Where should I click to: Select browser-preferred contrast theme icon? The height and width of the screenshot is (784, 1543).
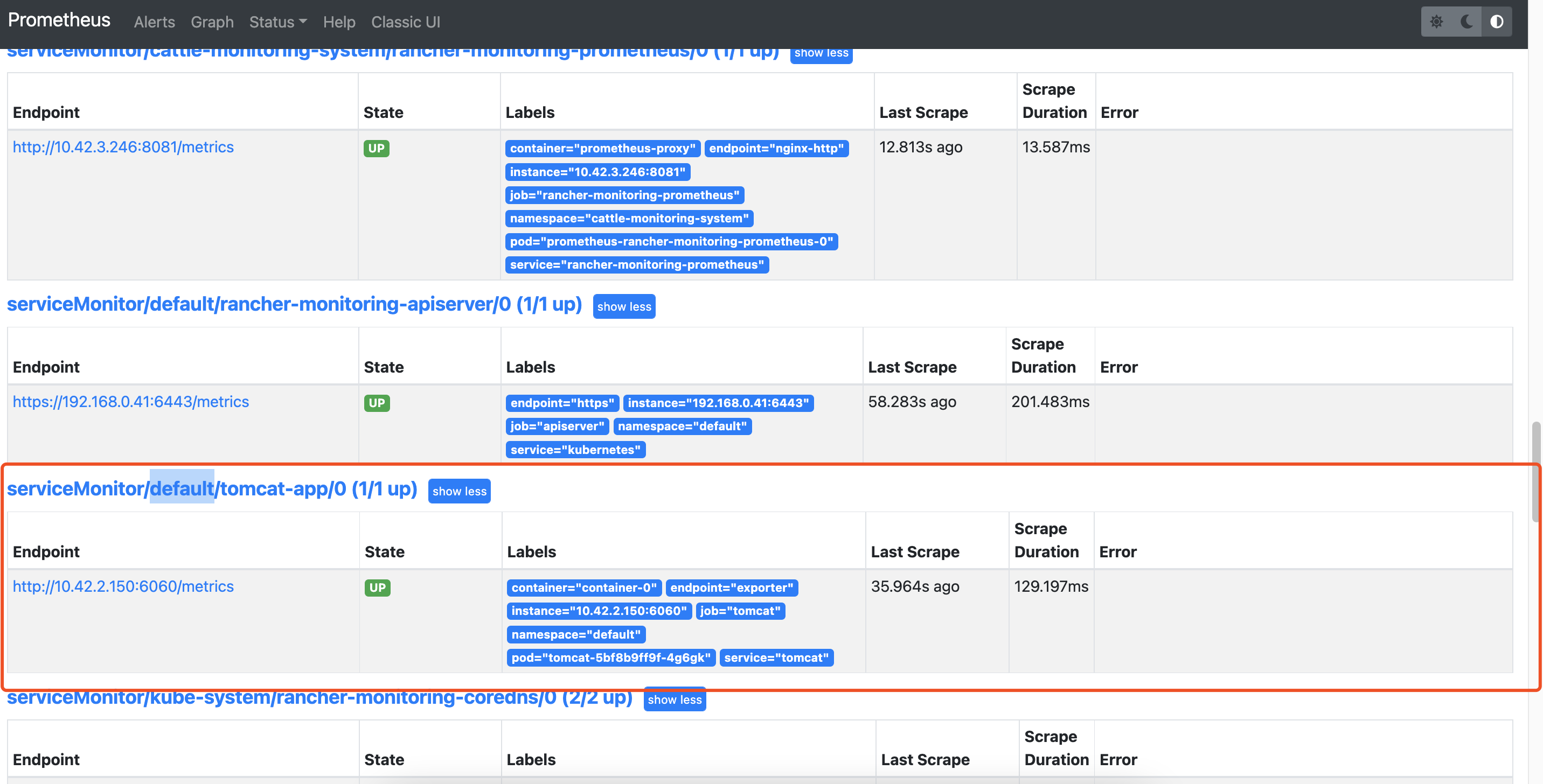coord(1496,22)
